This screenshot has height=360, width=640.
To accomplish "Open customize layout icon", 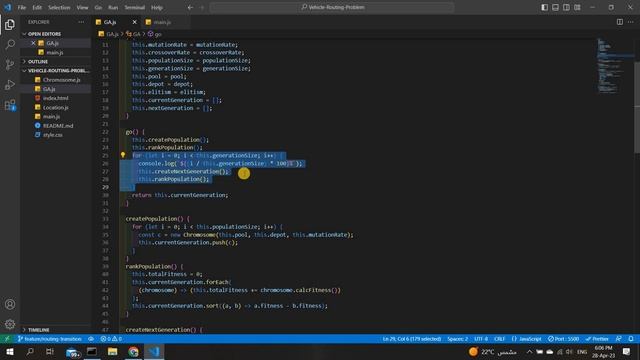I will (x=577, y=7).
